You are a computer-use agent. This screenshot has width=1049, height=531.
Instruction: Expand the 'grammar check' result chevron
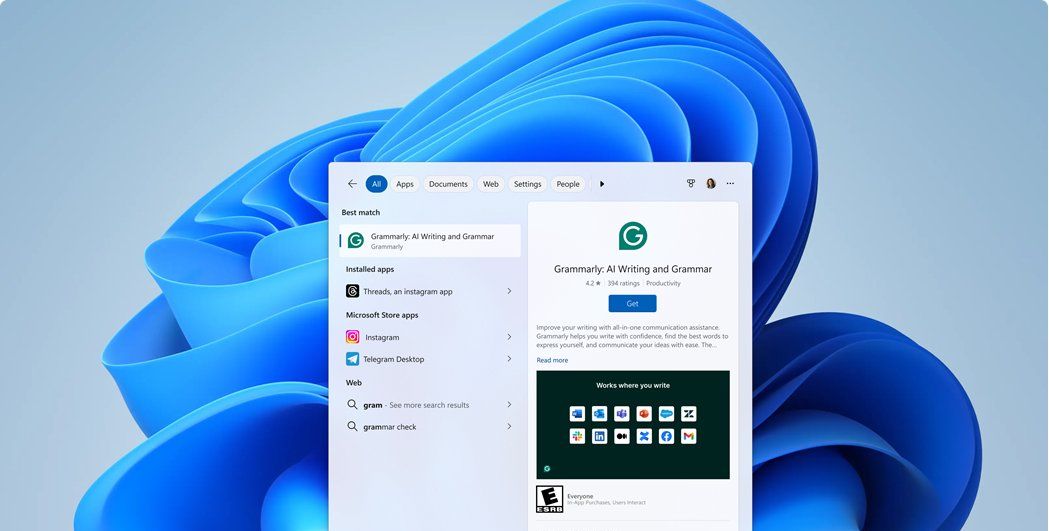(x=509, y=426)
